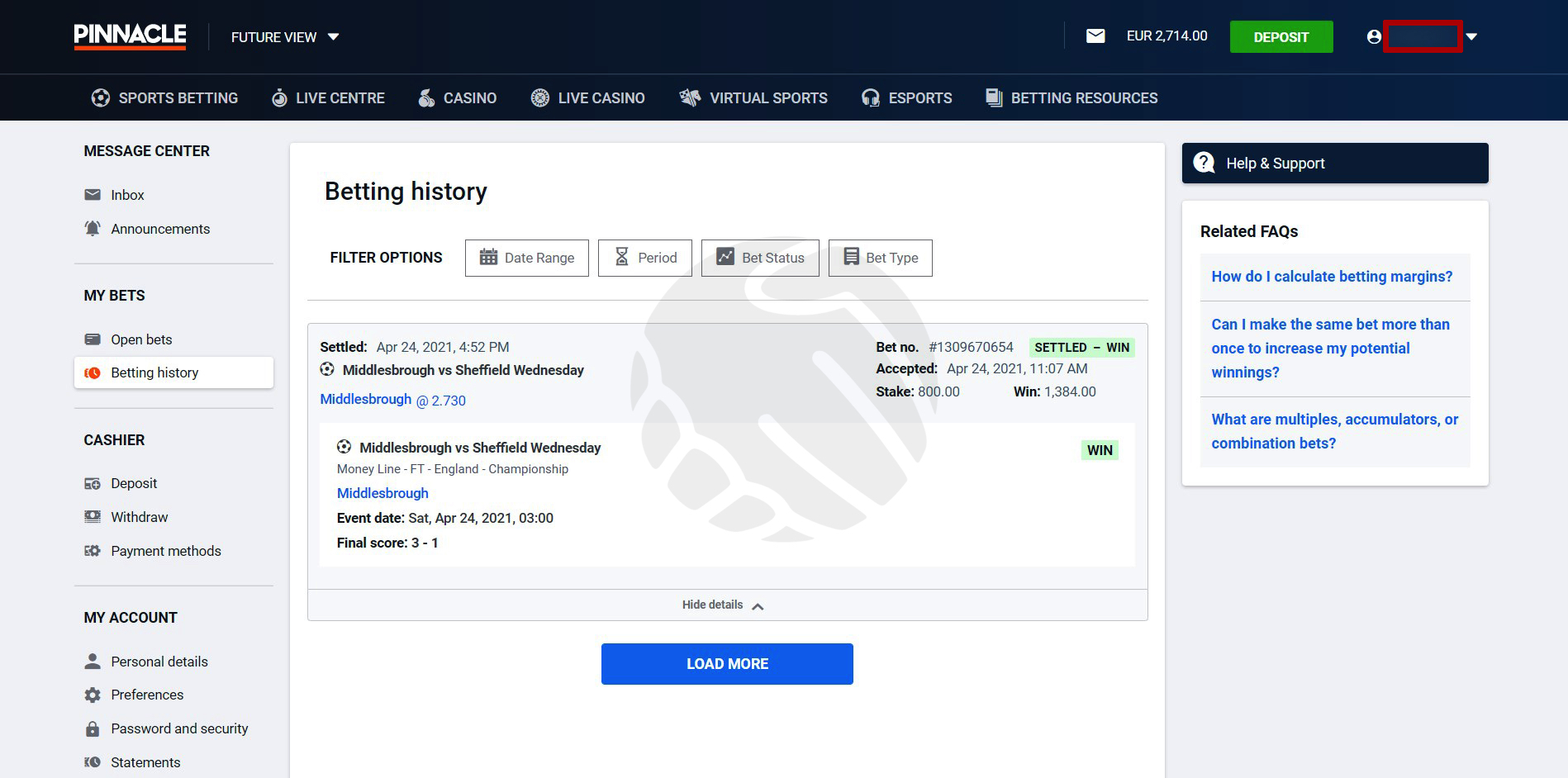Click the document icon beside Betting Resources
This screenshot has height=778, width=1568.
(994, 97)
